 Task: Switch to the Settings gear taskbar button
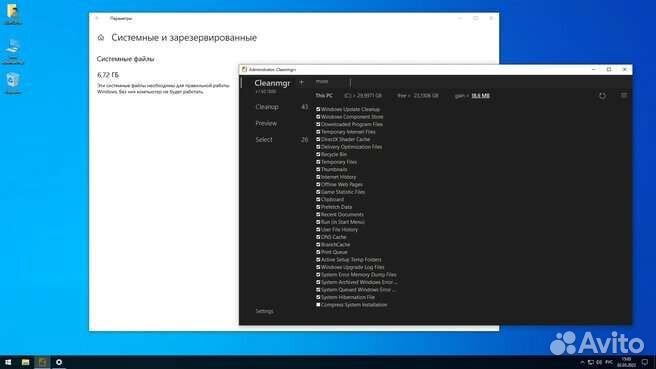click(x=59, y=362)
